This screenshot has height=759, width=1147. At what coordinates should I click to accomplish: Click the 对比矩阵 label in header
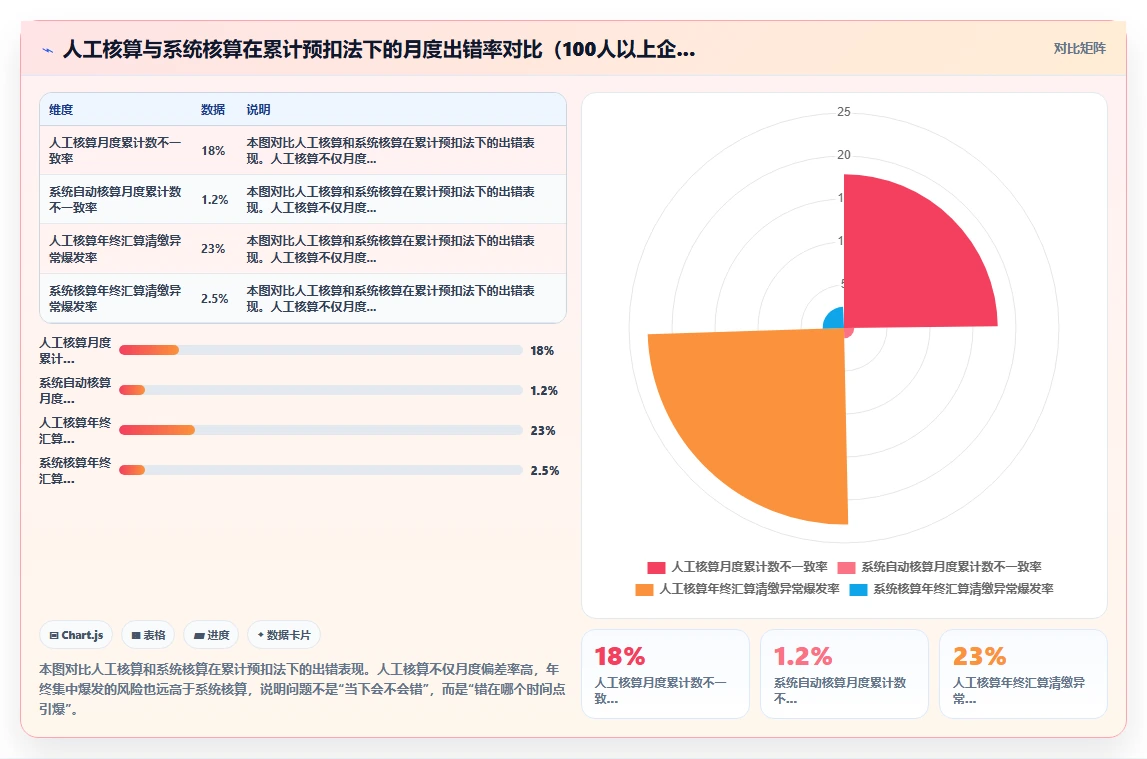(1079, 48)
